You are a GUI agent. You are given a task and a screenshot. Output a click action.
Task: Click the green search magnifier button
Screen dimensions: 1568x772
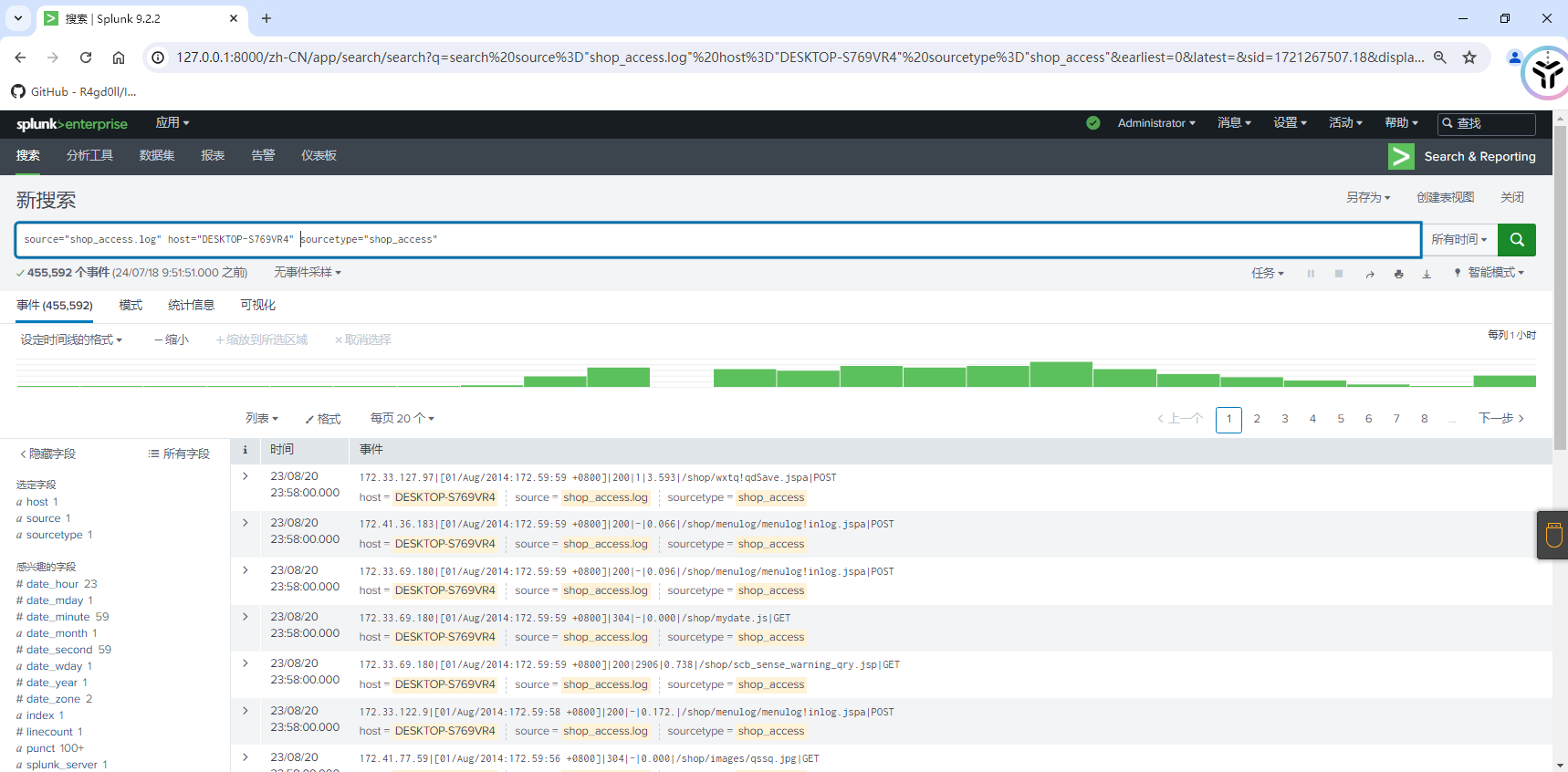[x=1516, y=239]
